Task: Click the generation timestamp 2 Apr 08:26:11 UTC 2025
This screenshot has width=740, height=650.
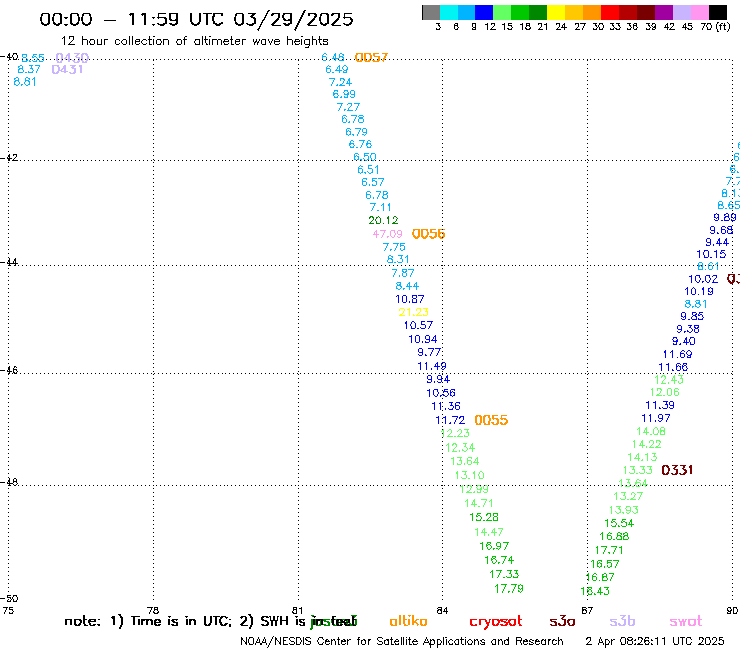Action: point(655,641)
